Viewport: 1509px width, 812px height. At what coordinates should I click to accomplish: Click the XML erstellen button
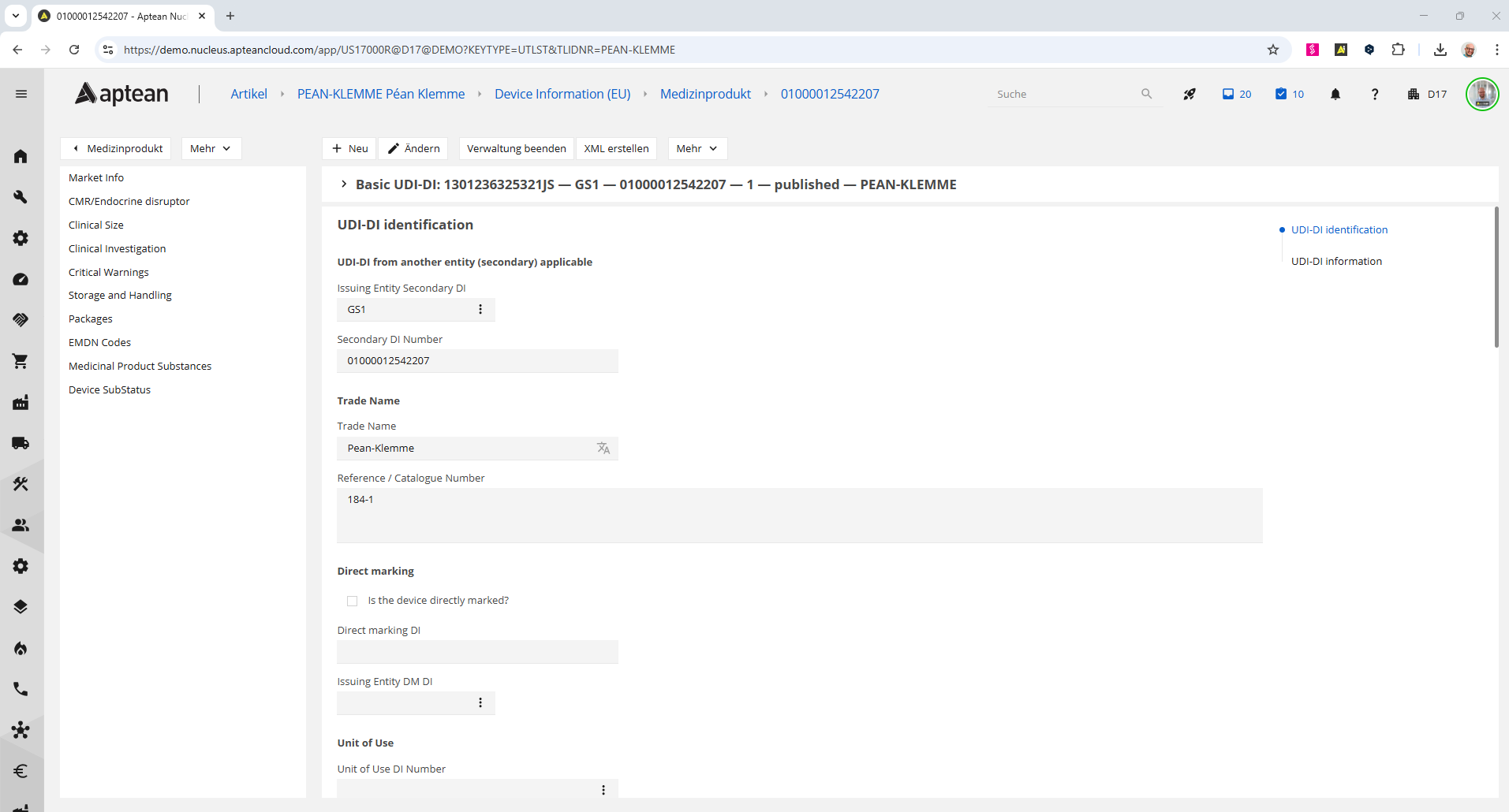616,148
